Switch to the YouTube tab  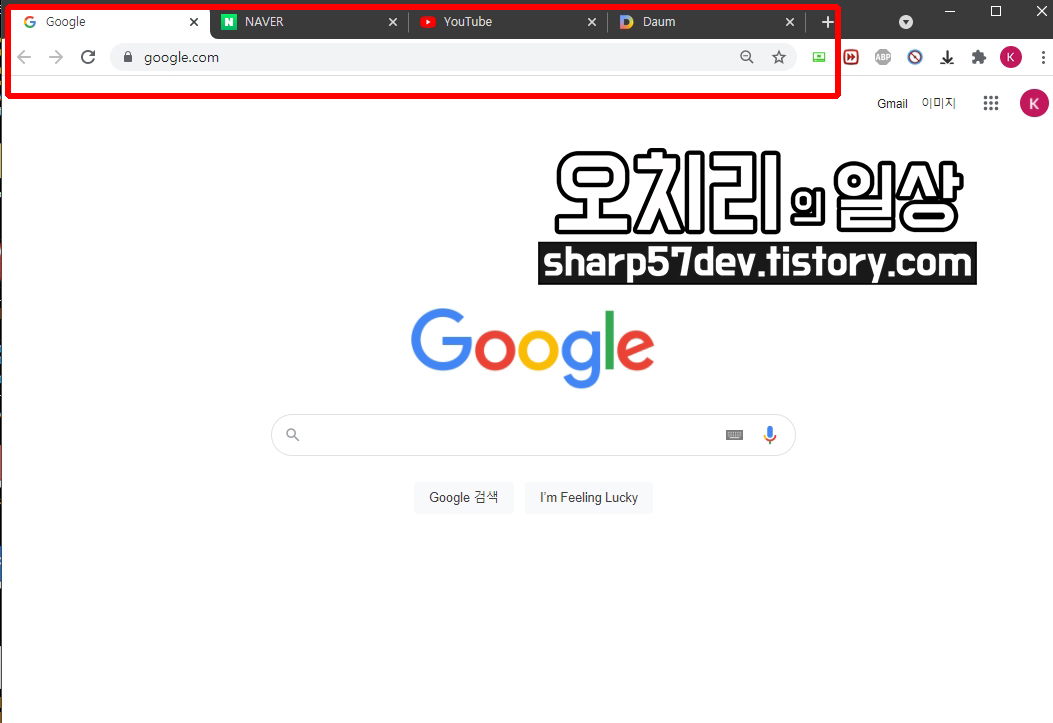tap(508, 22)
